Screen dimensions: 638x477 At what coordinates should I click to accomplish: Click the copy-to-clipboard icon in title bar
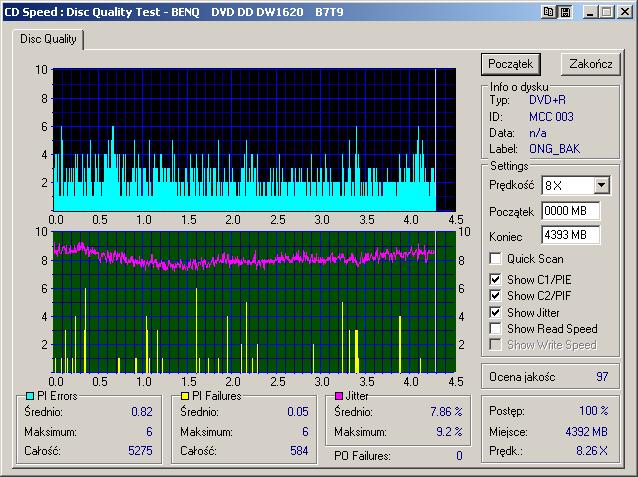548,12
